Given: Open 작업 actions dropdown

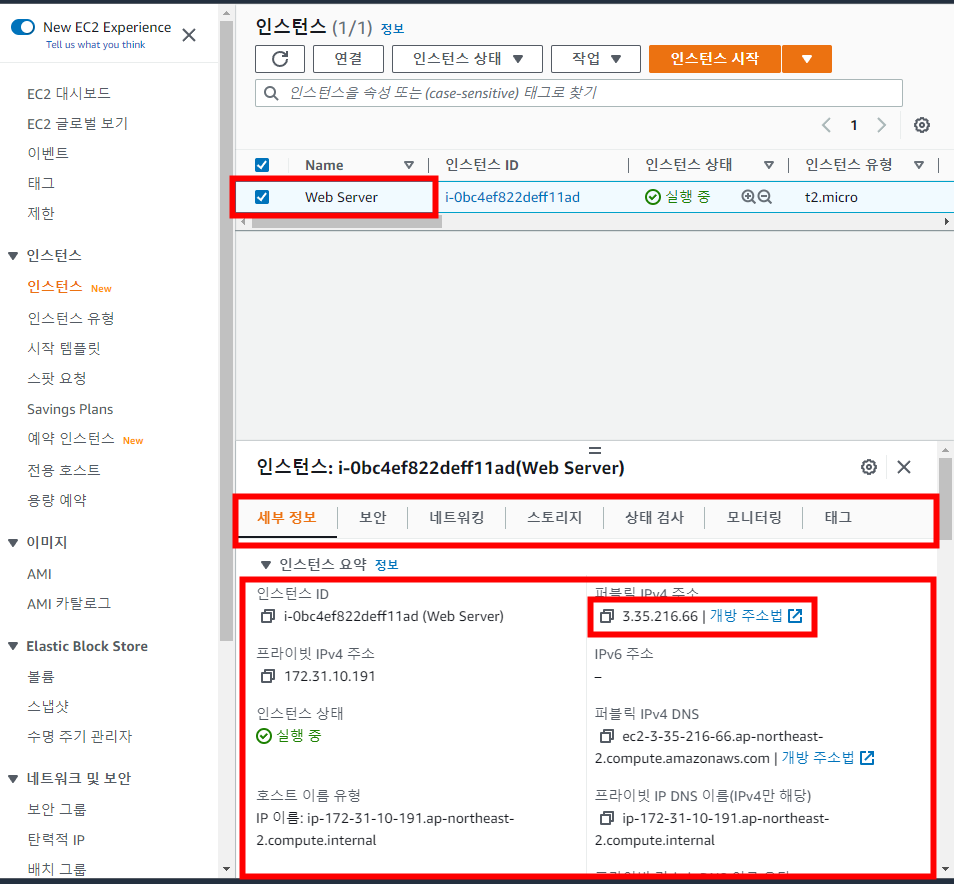Looking at the screenshot, I should (596, 59).
